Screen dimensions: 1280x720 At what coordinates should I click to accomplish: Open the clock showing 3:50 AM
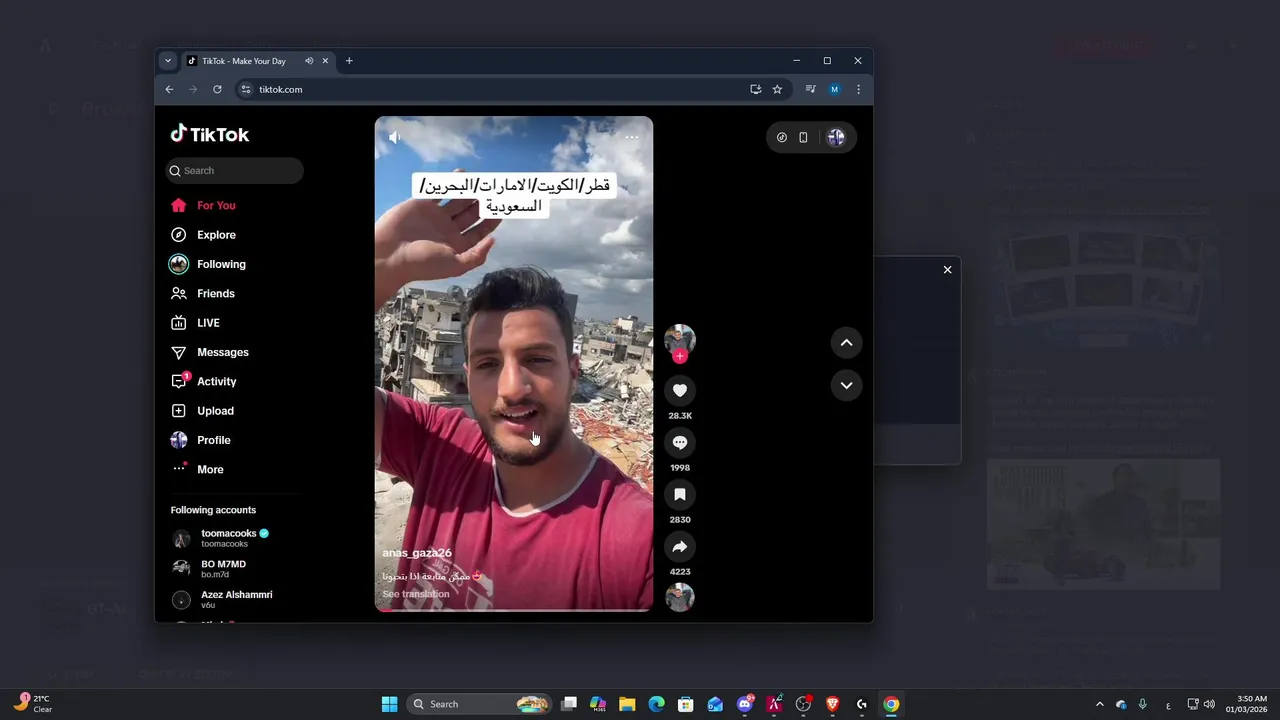pos(1247,704)
